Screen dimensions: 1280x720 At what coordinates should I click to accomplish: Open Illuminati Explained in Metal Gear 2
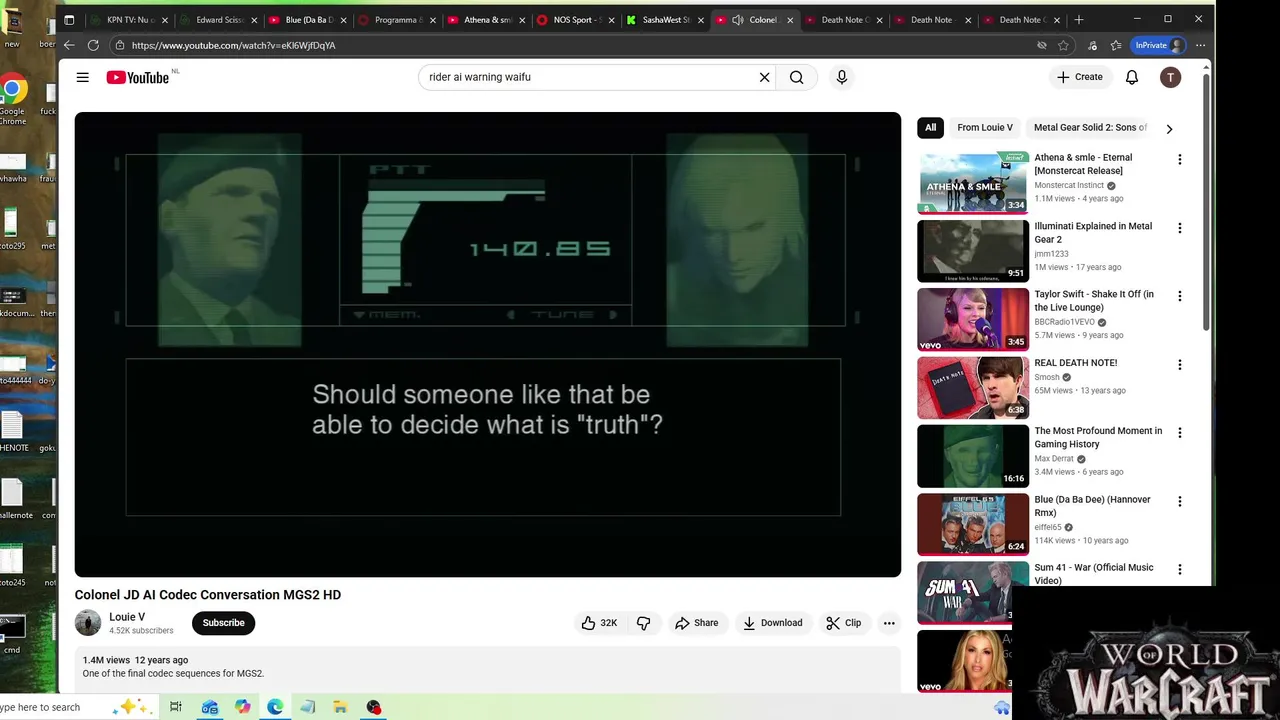tap(1093, 232)
